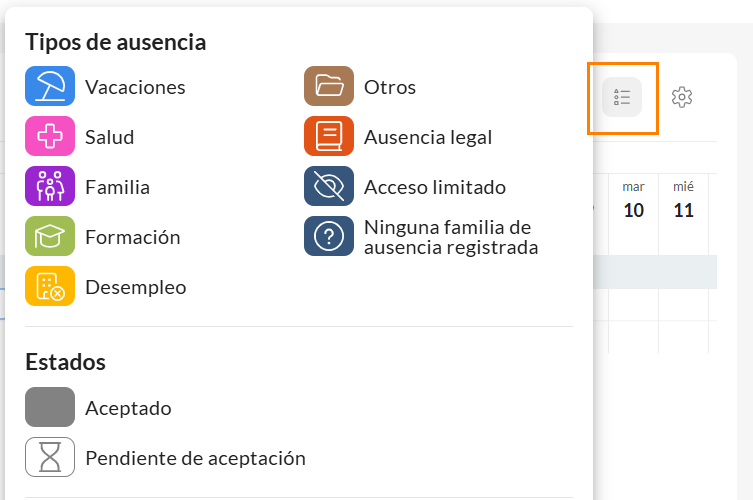Select Wednesday 11 column header
Viewport: 753px width, 500px height.
tap(684, 201)
